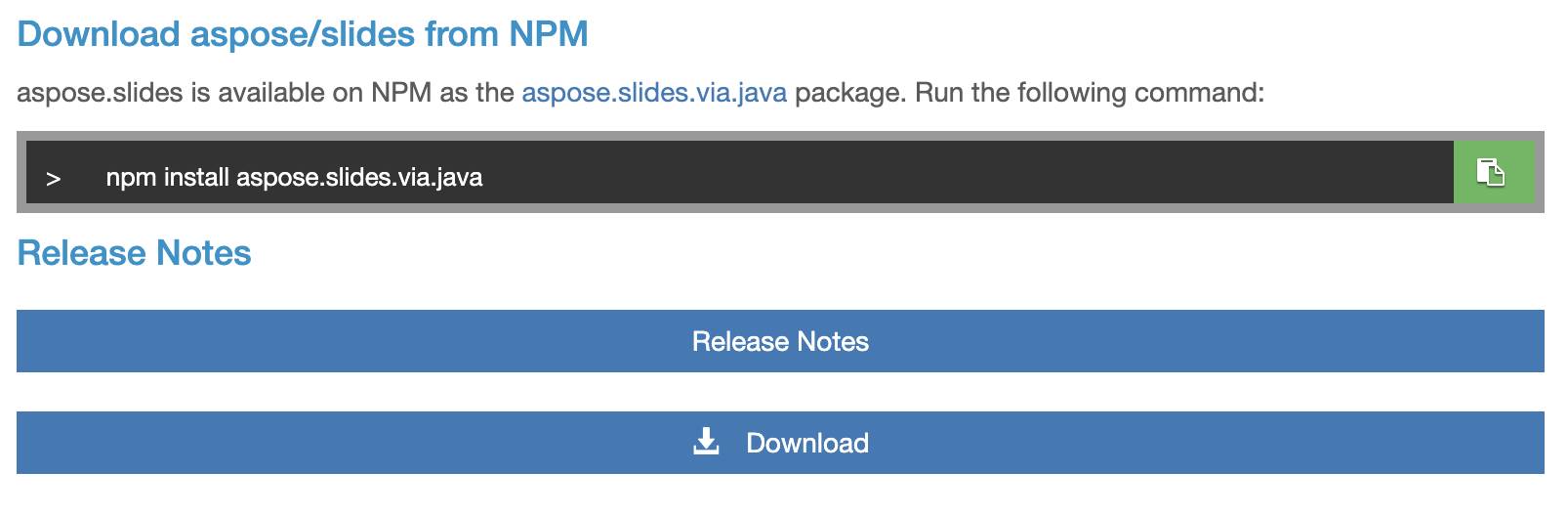Click the word "install" in the command line
Screen dimensions: 1568x516
point(196,177)
